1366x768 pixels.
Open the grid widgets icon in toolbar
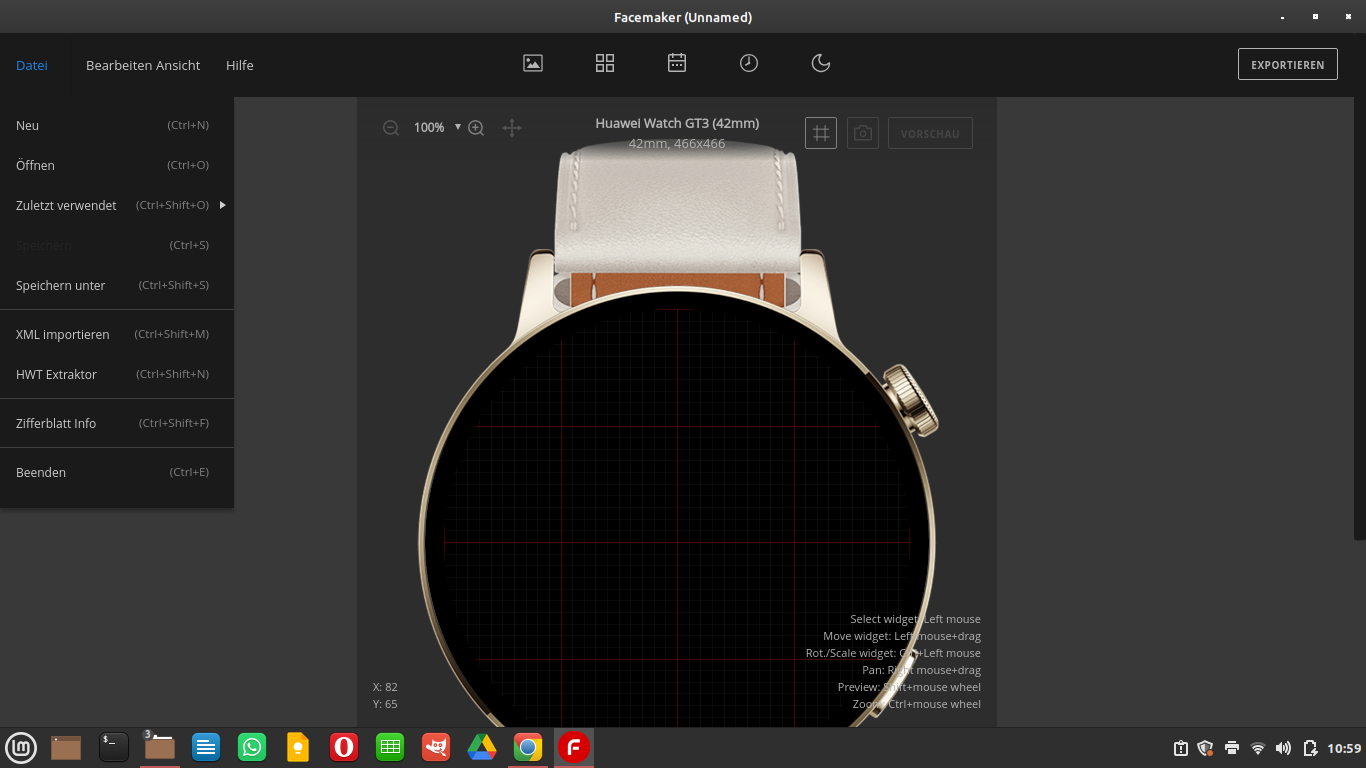(x=605, y=63)
